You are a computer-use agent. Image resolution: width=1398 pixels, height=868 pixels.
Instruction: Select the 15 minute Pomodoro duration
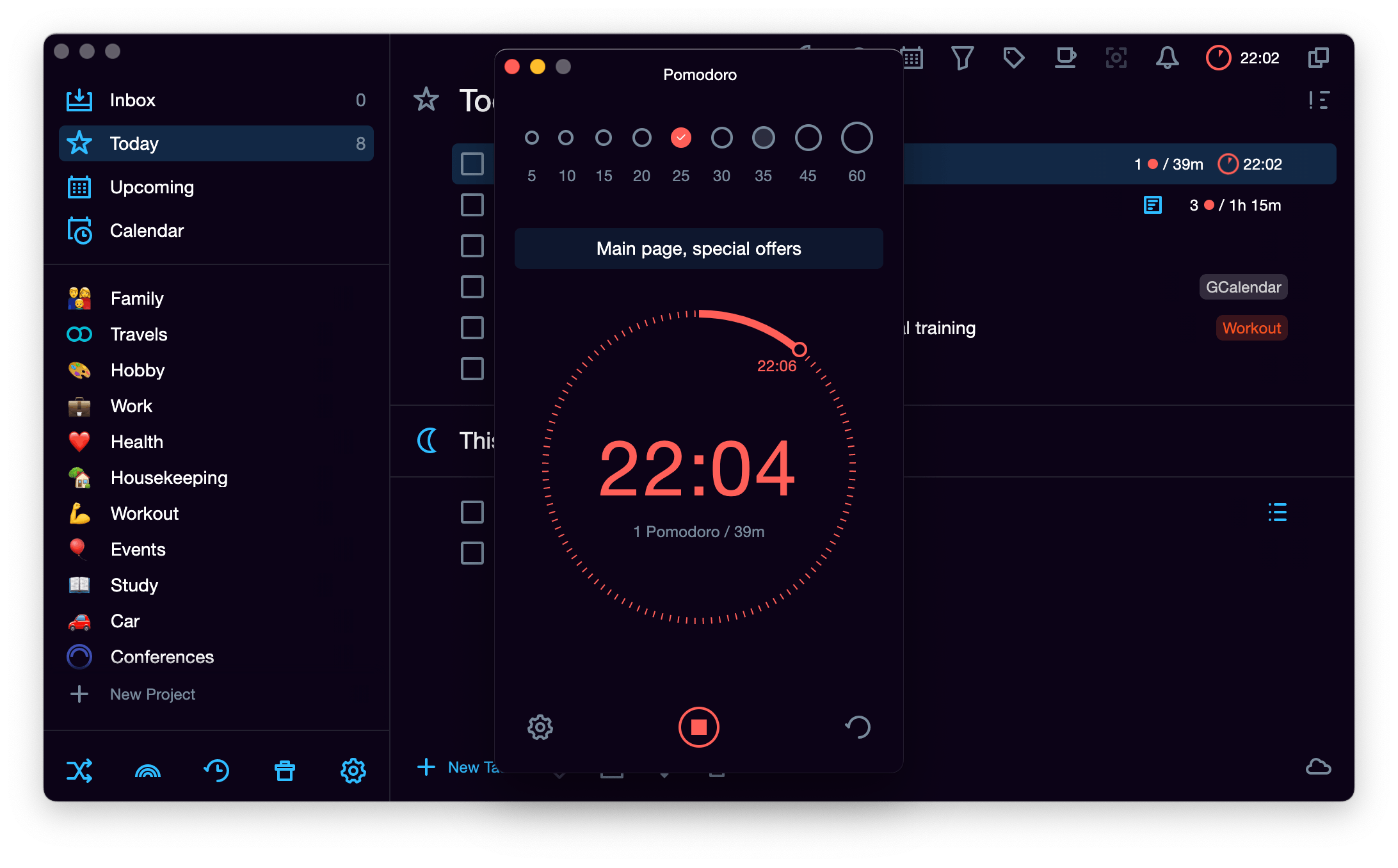(604, 138)
